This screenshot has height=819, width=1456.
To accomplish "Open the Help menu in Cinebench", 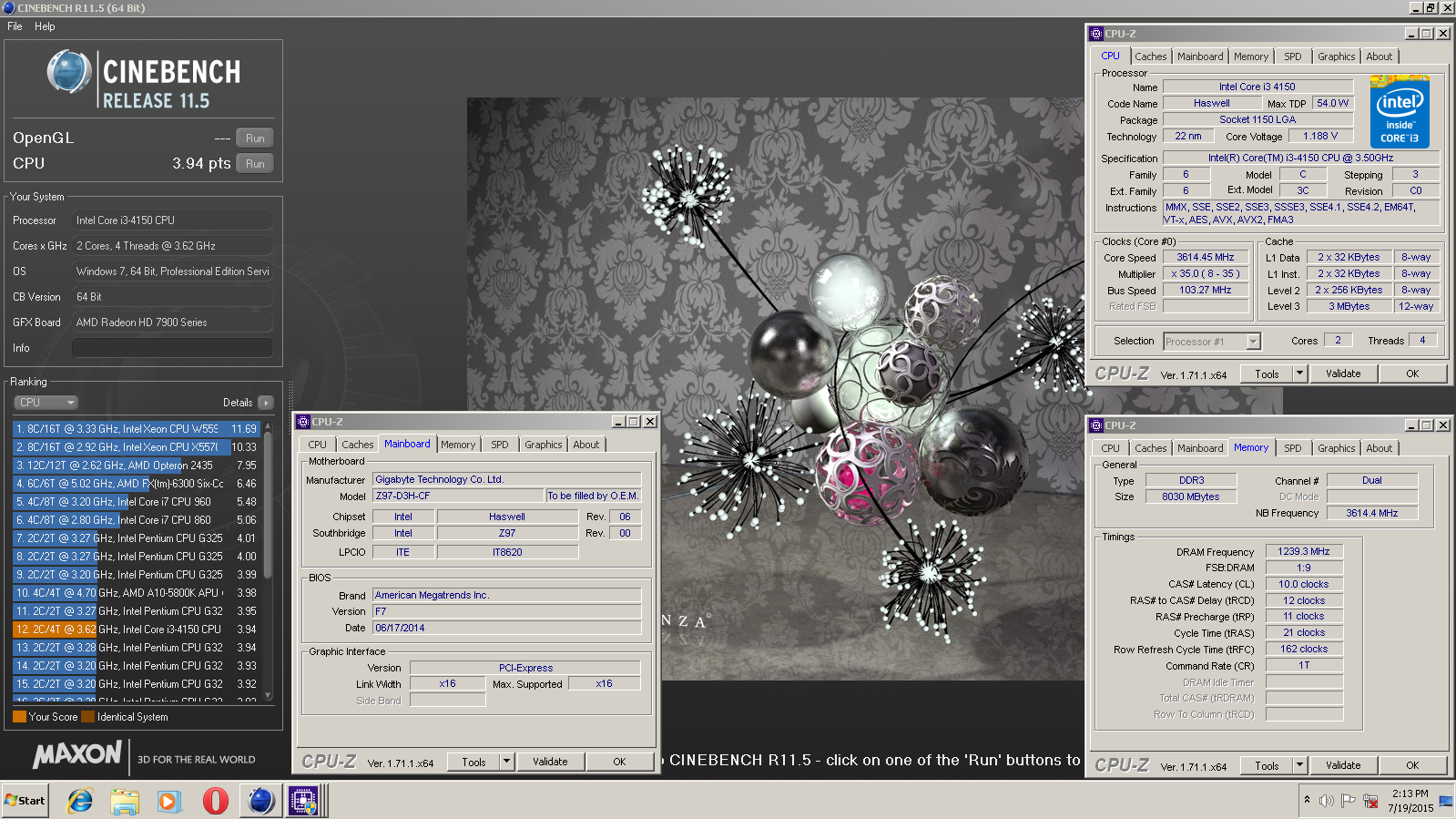I will [x=45, y=26].
